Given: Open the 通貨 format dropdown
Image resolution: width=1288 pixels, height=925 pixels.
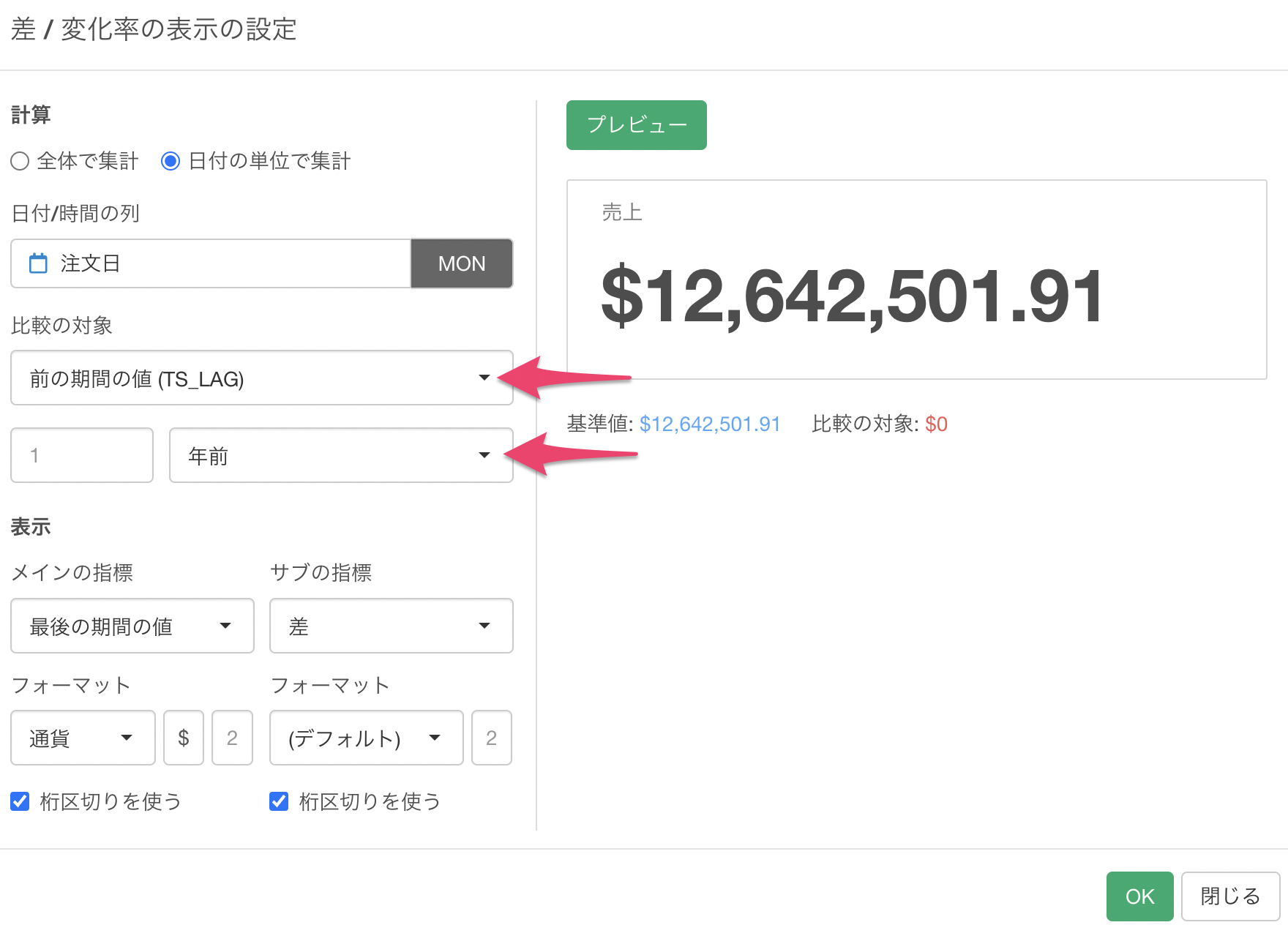Looking at the screenshot, I should [83, 738].
